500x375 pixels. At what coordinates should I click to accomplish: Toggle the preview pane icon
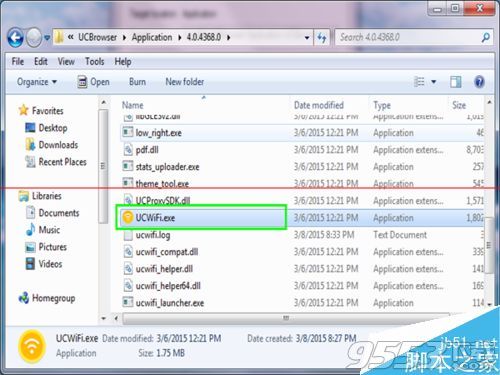[455, 82]
